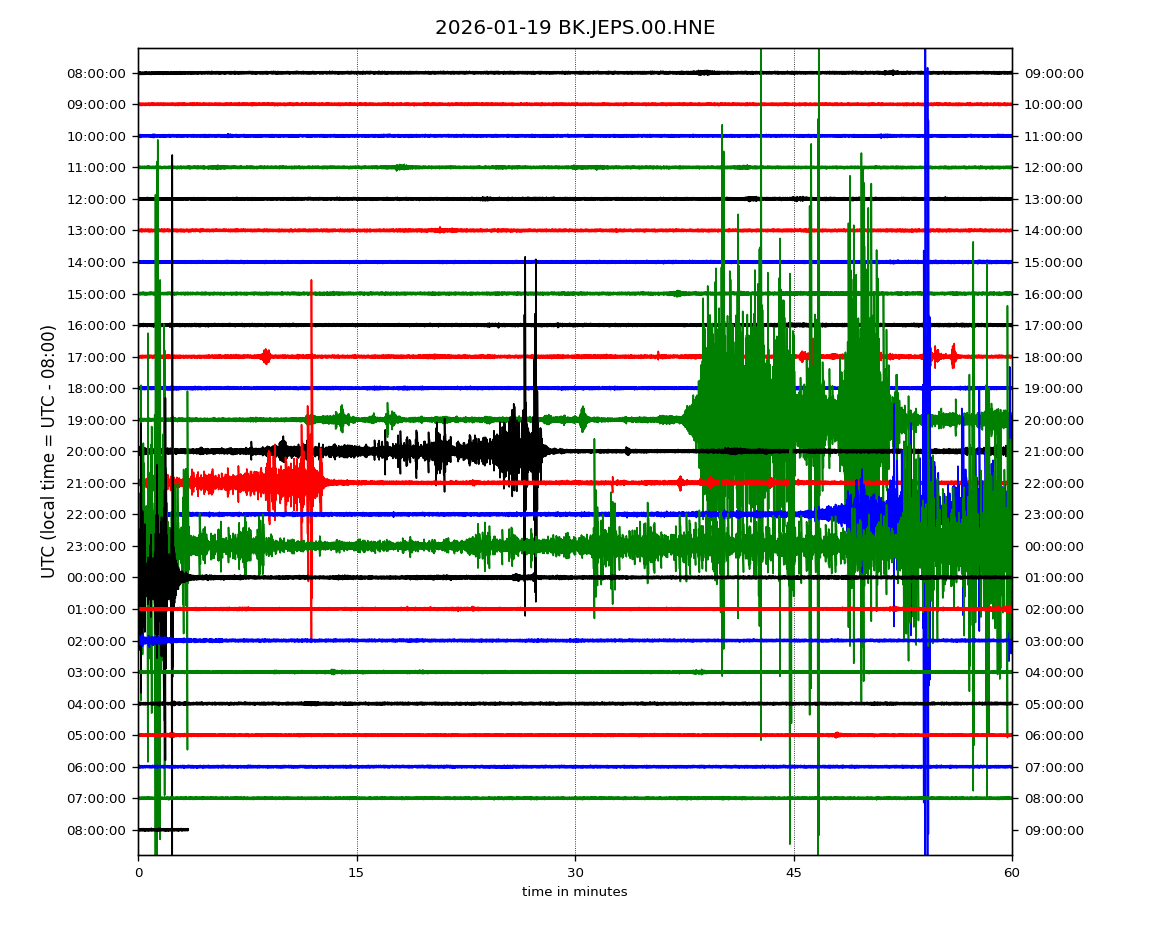Click the 00:00:00 label on left axis
The image size is (1150, 950).
(x=98, y=578)
